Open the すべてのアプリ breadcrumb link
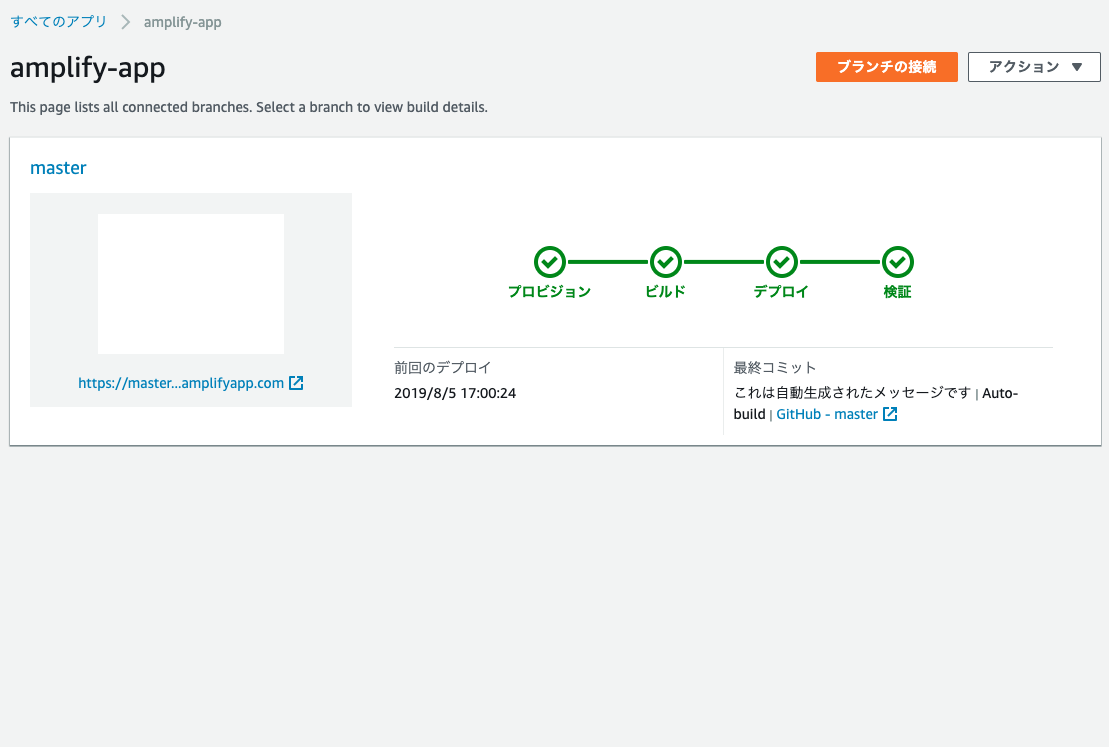Screen dimensions: 1109x747 pos(59,22)
